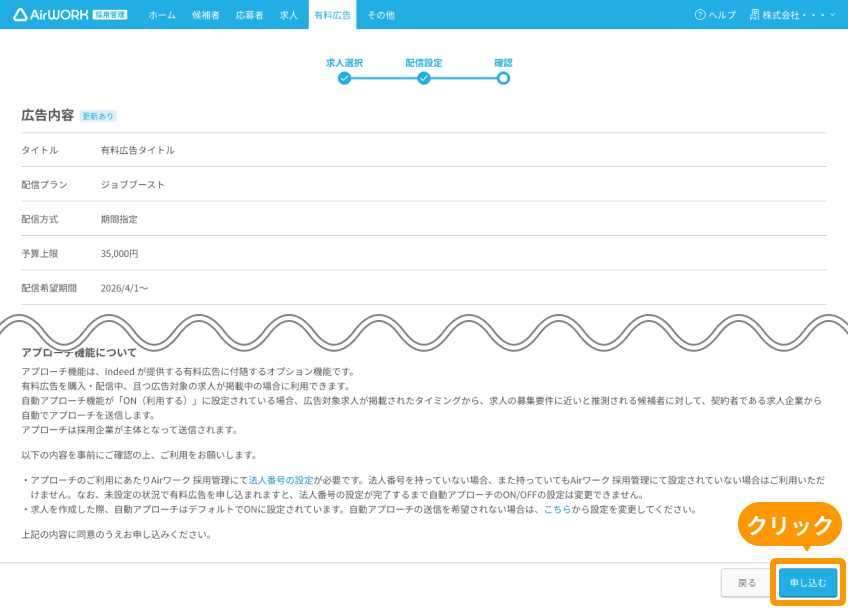The height and width of the screenshot is (610, 848).
Task: Click the 配信希望期間 row label
Action: coord(49,288)
